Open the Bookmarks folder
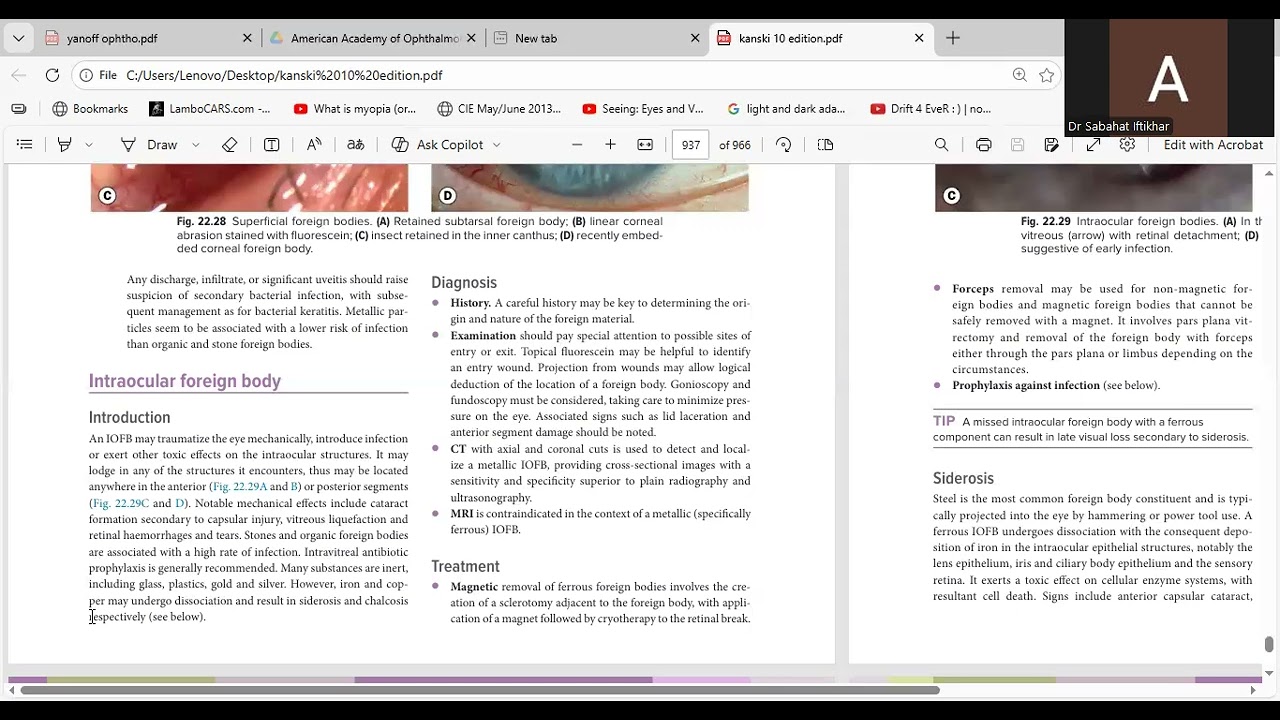The image size is (1280, 720). click(x=90, y=109)
